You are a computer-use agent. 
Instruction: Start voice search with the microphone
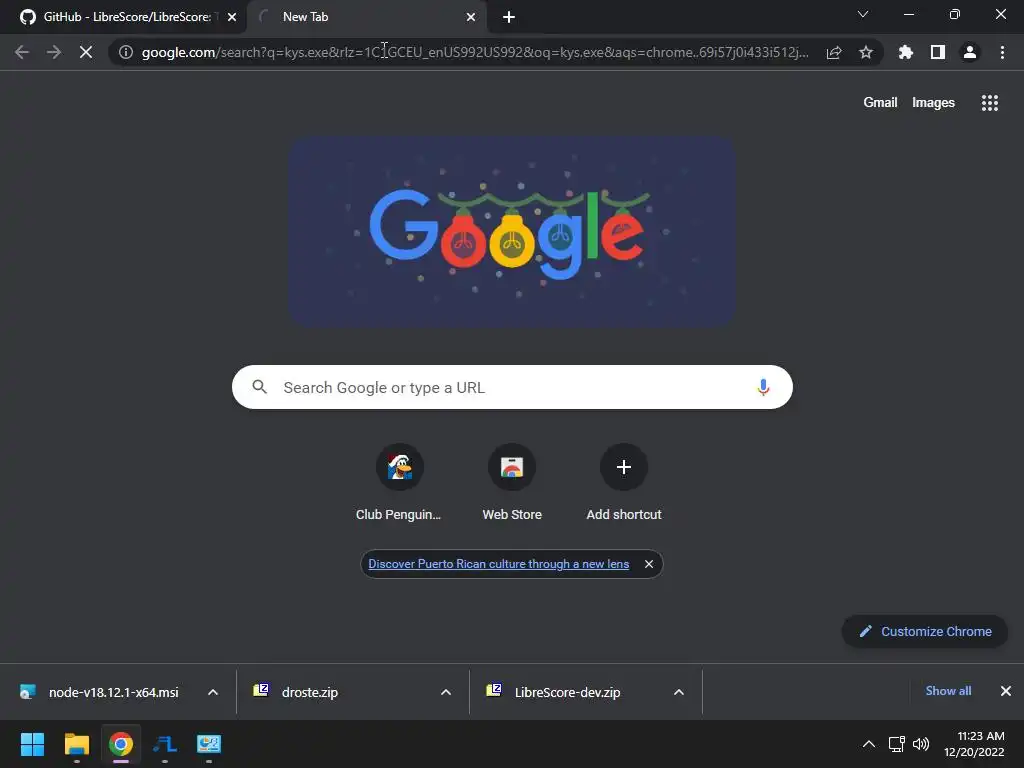pyautogui.click(x=763, y=387)
